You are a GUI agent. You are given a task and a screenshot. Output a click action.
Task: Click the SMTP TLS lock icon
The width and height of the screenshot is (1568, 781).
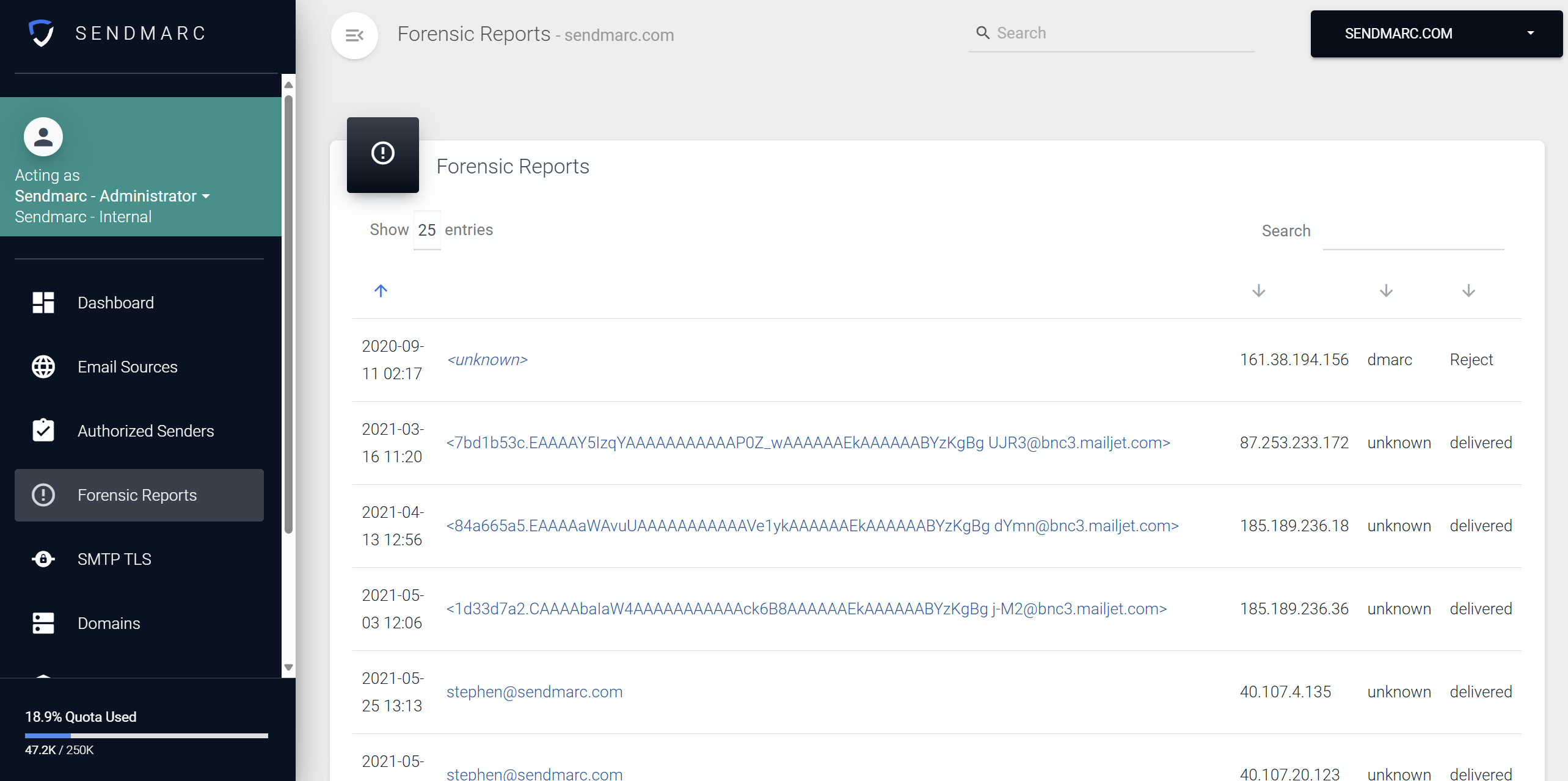click(43, 559)
